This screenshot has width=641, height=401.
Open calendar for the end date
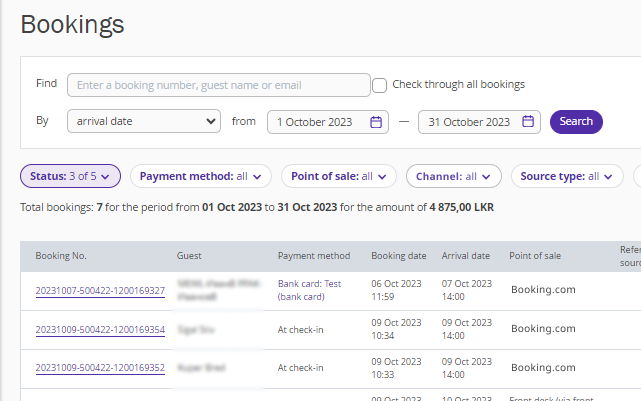[x=528, y=122]
